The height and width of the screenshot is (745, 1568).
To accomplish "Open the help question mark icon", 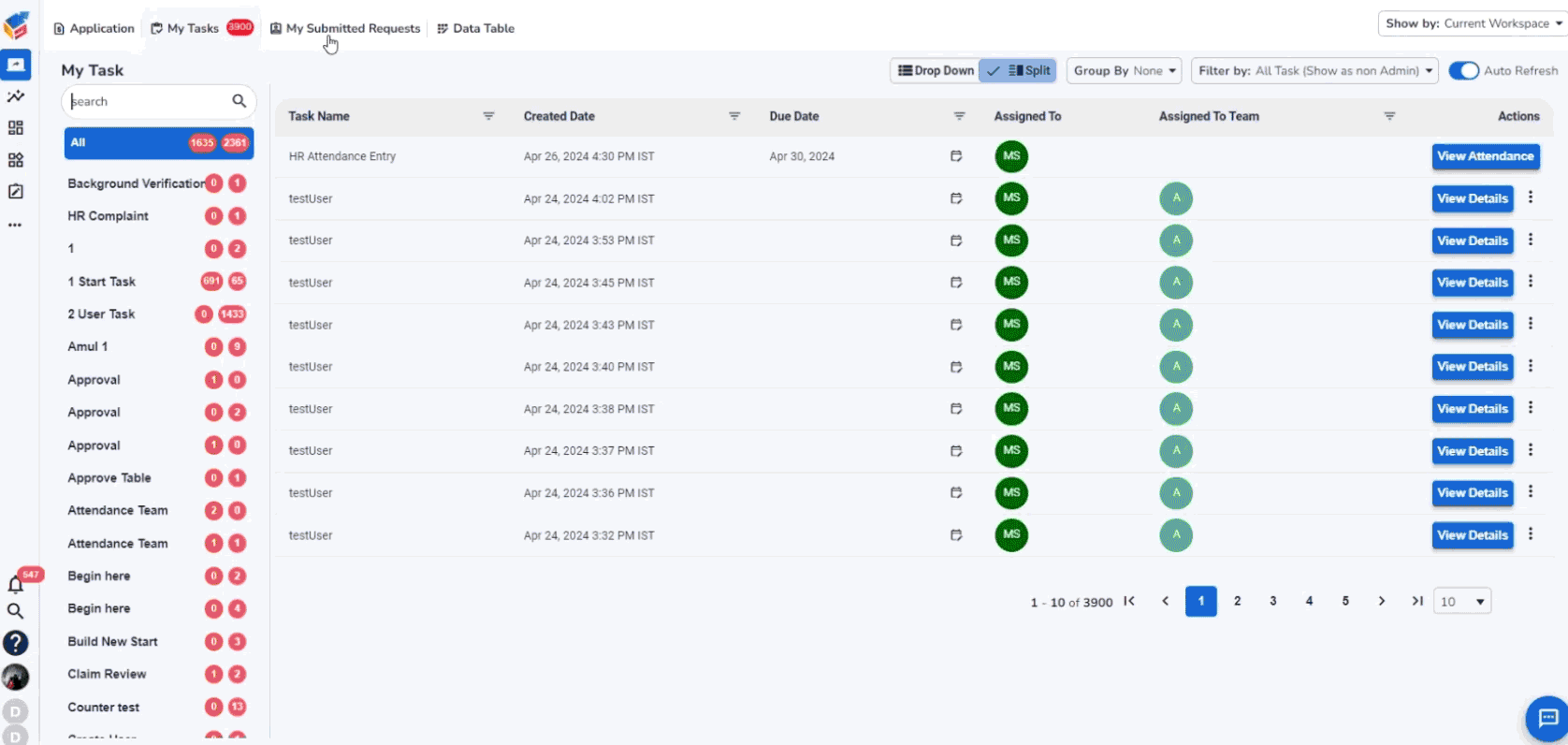I will click(x=15, y=643).
